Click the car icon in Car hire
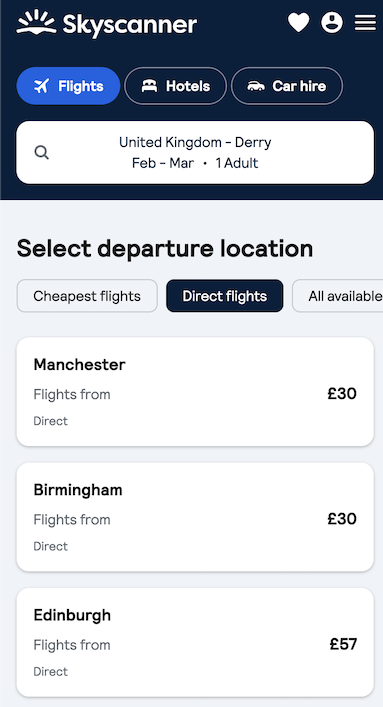The image size is (383, 707). click(x=256, y=86)
